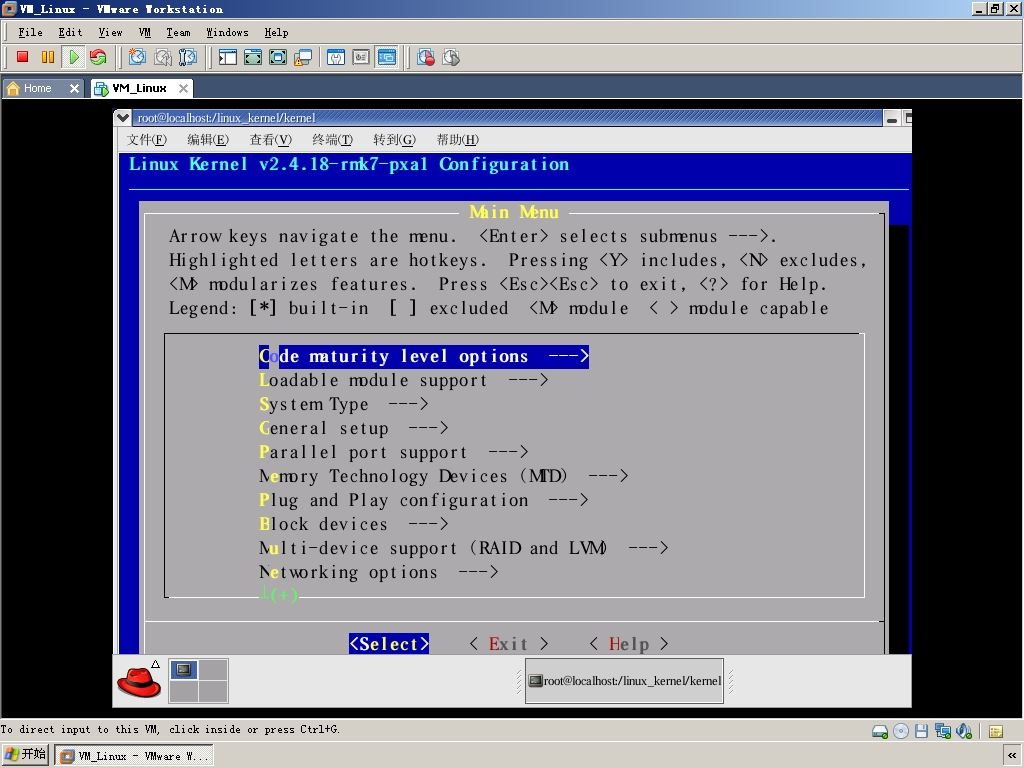Enter full screen mode icon
Screen dimensions: 1024x768
(x=278, y=57)
